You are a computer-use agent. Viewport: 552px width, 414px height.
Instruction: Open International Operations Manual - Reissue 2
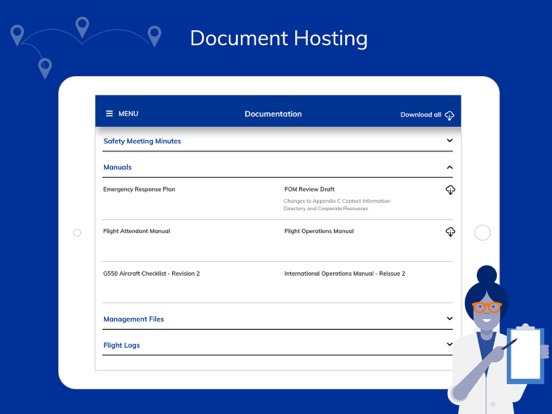point(345,274)
